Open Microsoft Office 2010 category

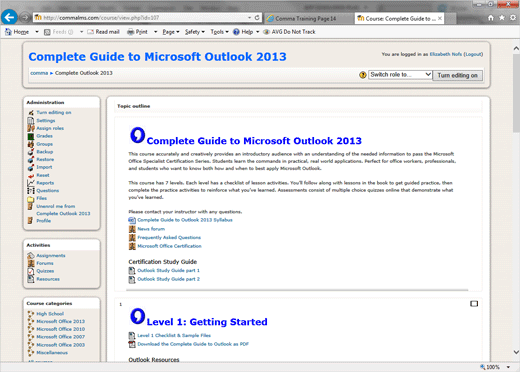(61, 329)
